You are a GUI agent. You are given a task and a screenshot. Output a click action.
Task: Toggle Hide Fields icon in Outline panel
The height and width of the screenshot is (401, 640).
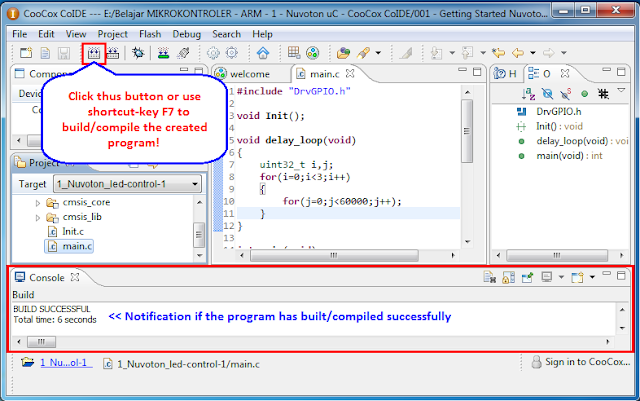547,94
